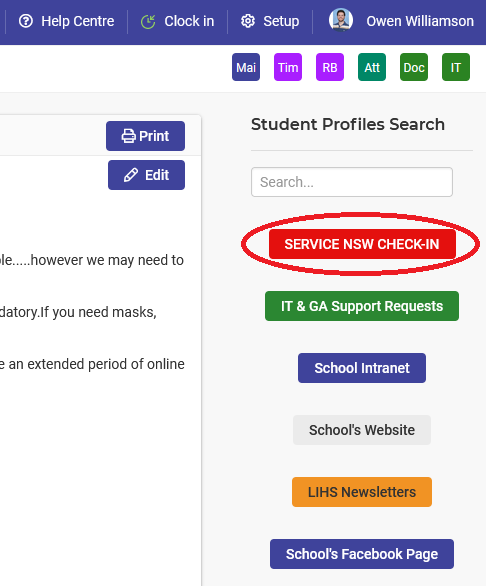Open IT & GA Support Requests
The height and width of the screenshot is (588, 488).
pos(362,306)
